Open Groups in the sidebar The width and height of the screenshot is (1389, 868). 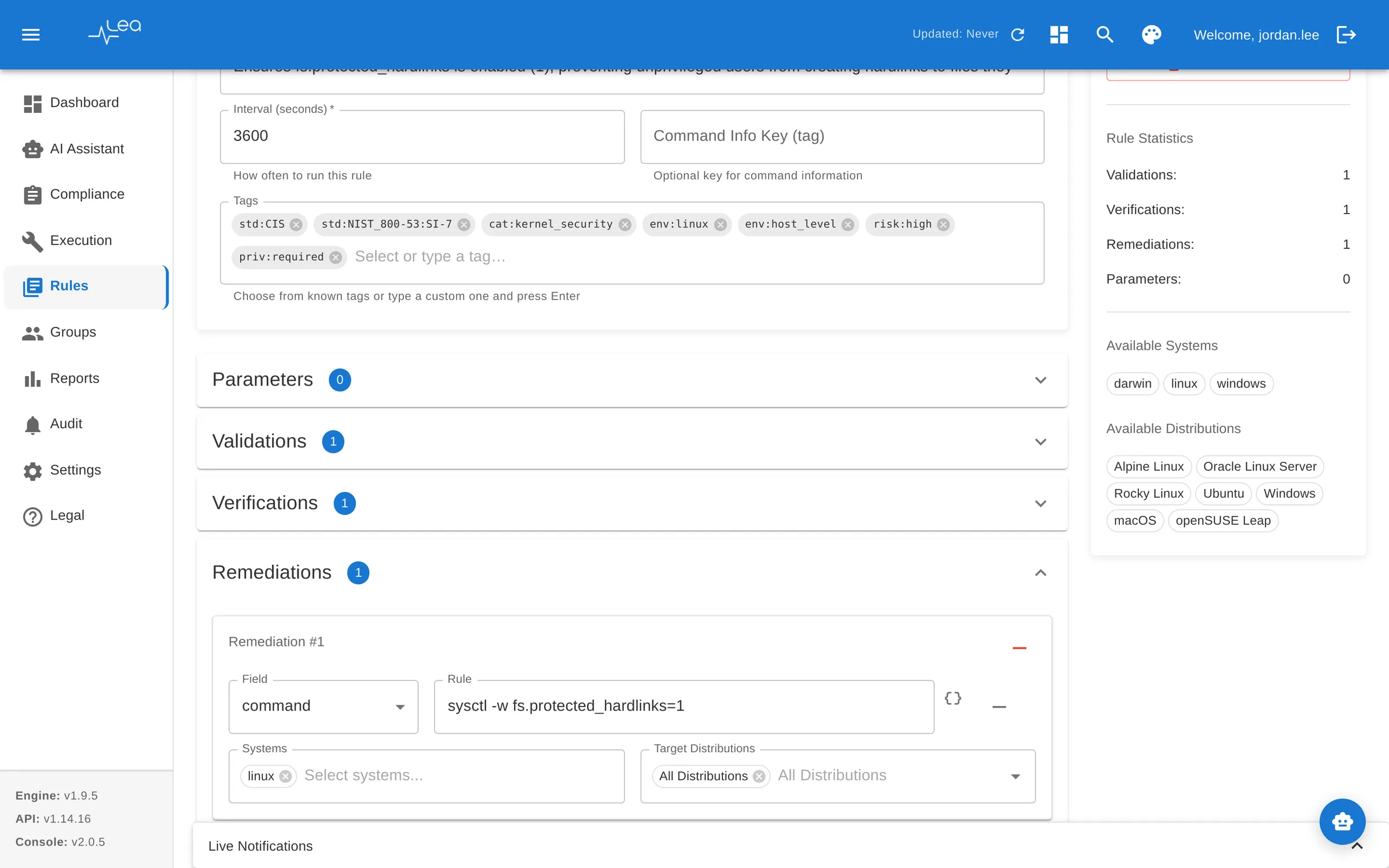pos(86,332)
